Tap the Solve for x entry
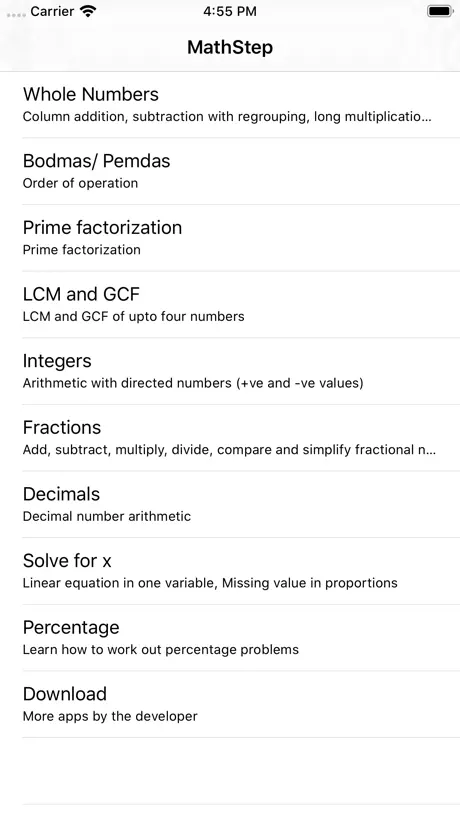Image resolution: width=460 pixels, height=818 pixels. (x=230, y=571)
